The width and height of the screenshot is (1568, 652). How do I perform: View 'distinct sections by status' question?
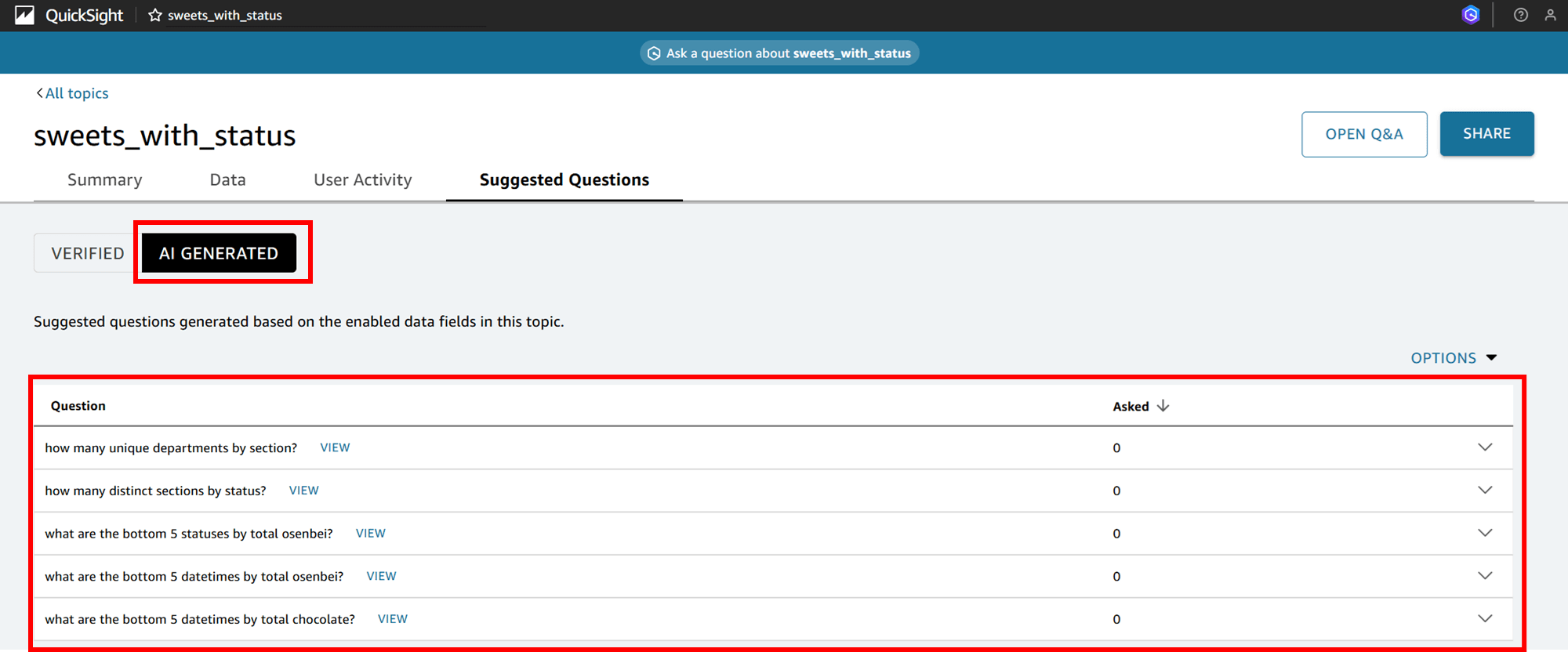pos(304,491)
